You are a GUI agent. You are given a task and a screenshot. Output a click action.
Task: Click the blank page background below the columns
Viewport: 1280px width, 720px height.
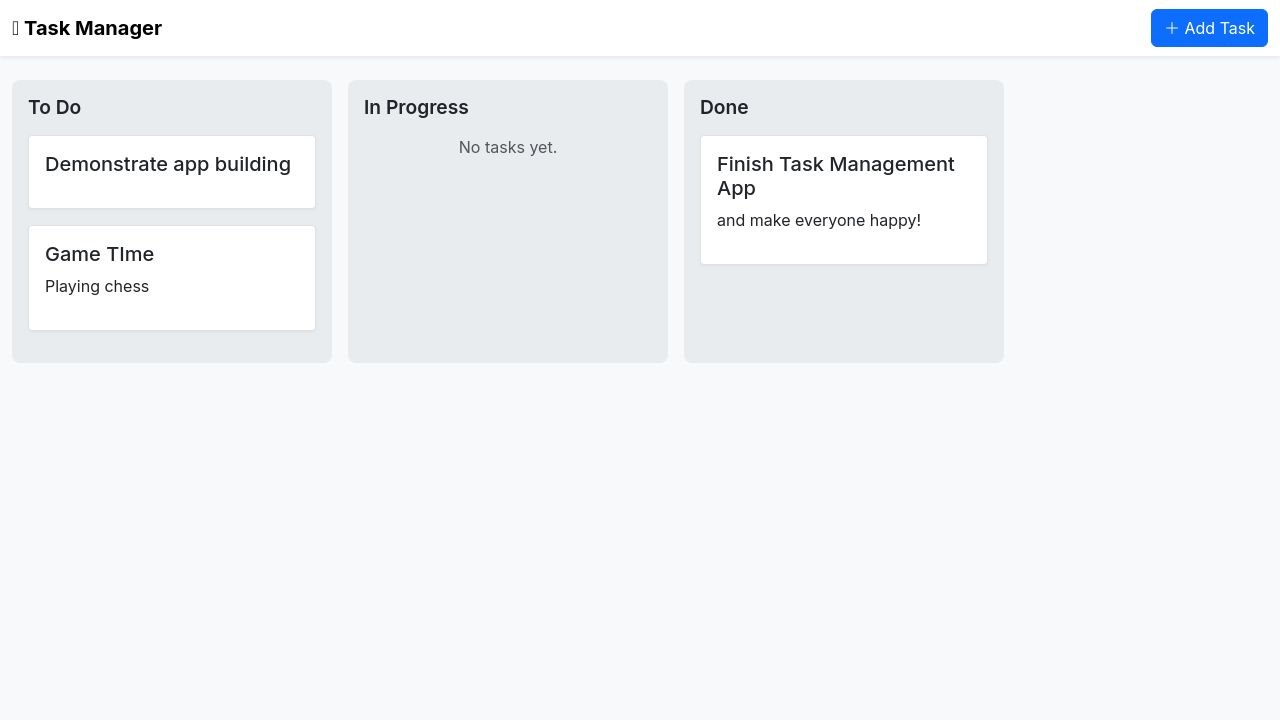click(640, 540)
